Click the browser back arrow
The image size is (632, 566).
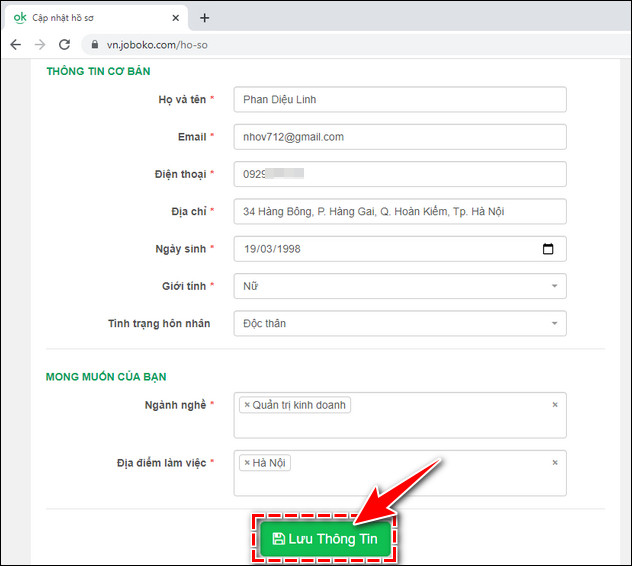(x=16, y=45)
